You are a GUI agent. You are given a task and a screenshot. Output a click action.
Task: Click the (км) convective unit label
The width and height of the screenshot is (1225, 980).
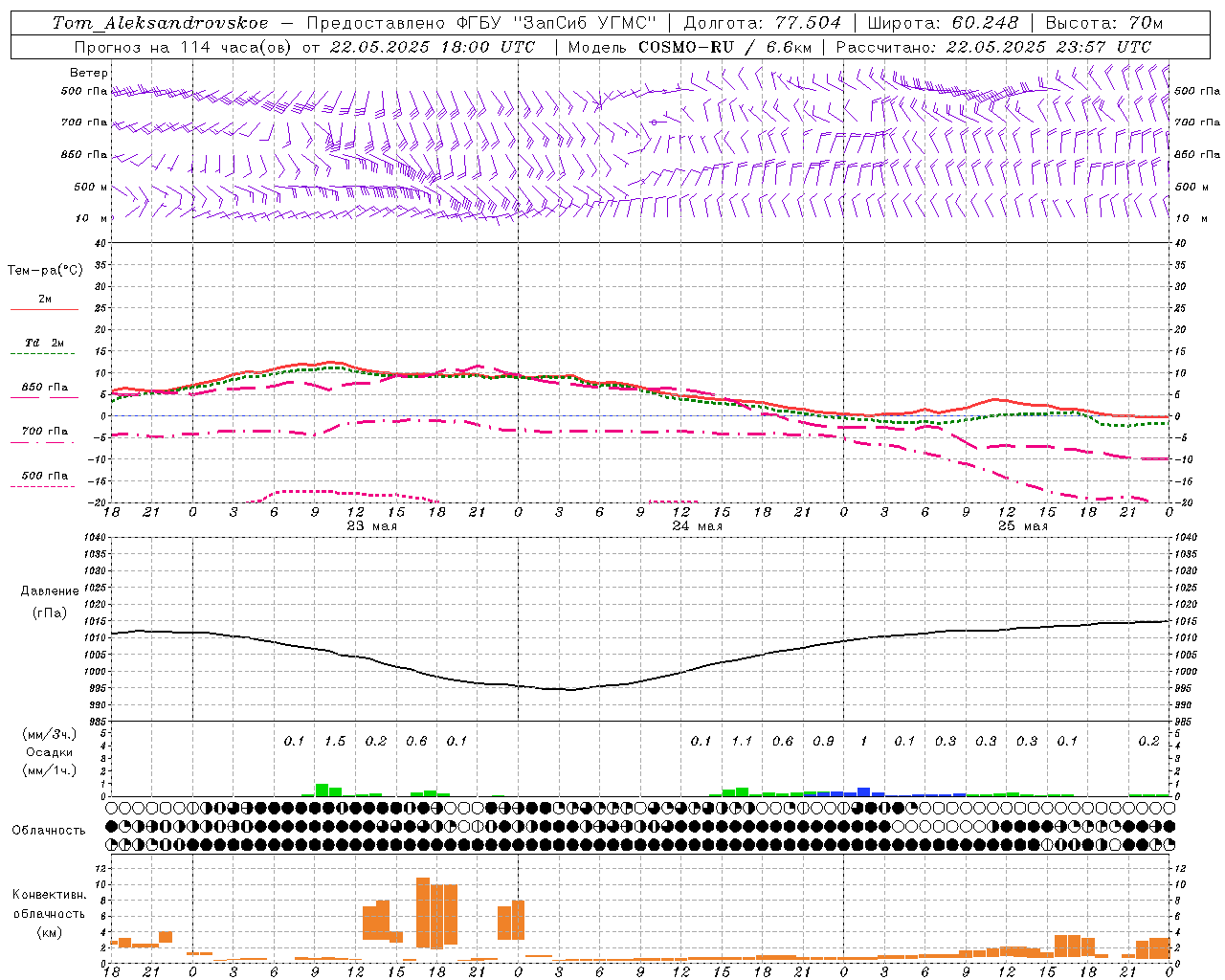tap(49, 932)
